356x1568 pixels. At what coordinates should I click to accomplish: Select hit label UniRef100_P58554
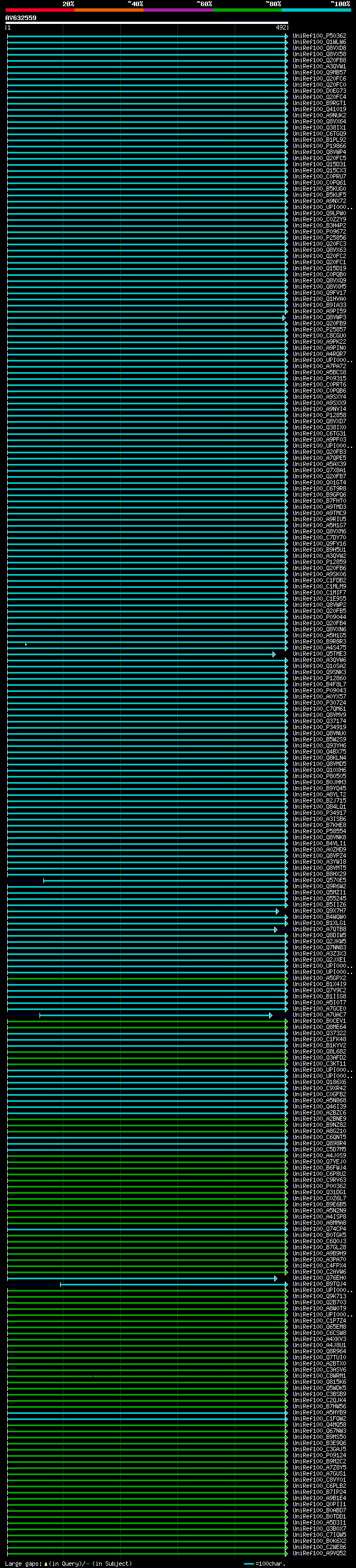click(319, 831)
